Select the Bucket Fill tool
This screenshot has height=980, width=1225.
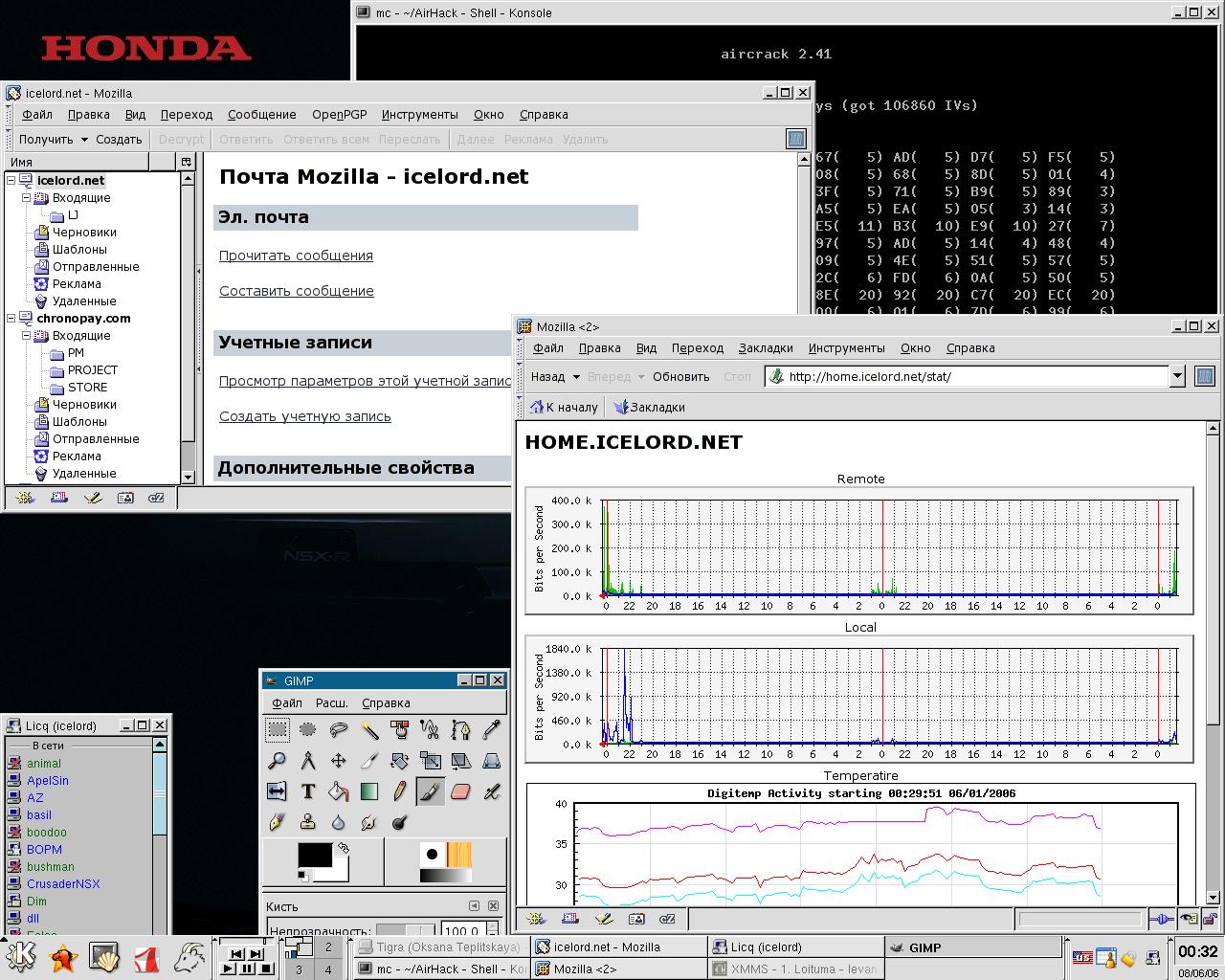coord(338,791)
